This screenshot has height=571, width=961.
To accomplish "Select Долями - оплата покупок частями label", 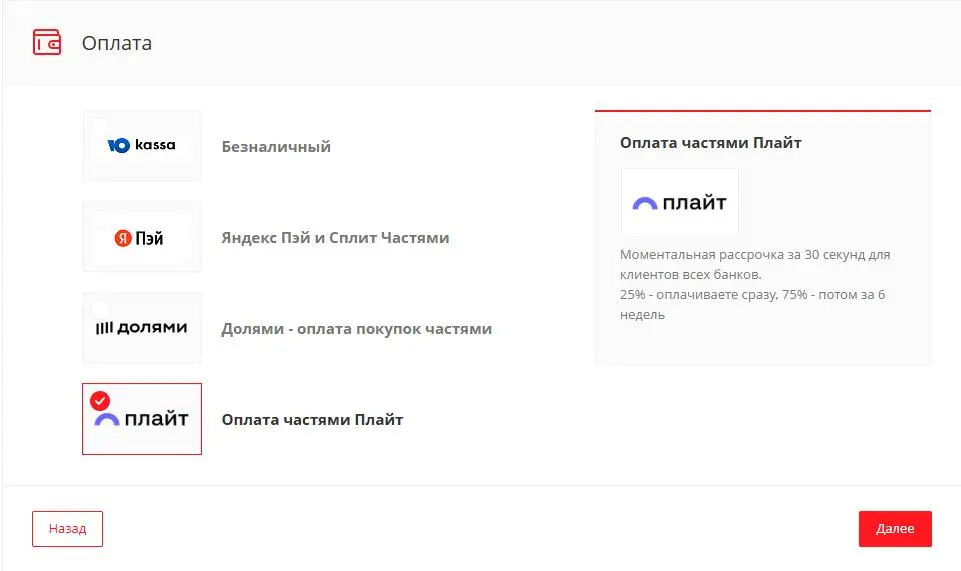I will coord(356,329).
